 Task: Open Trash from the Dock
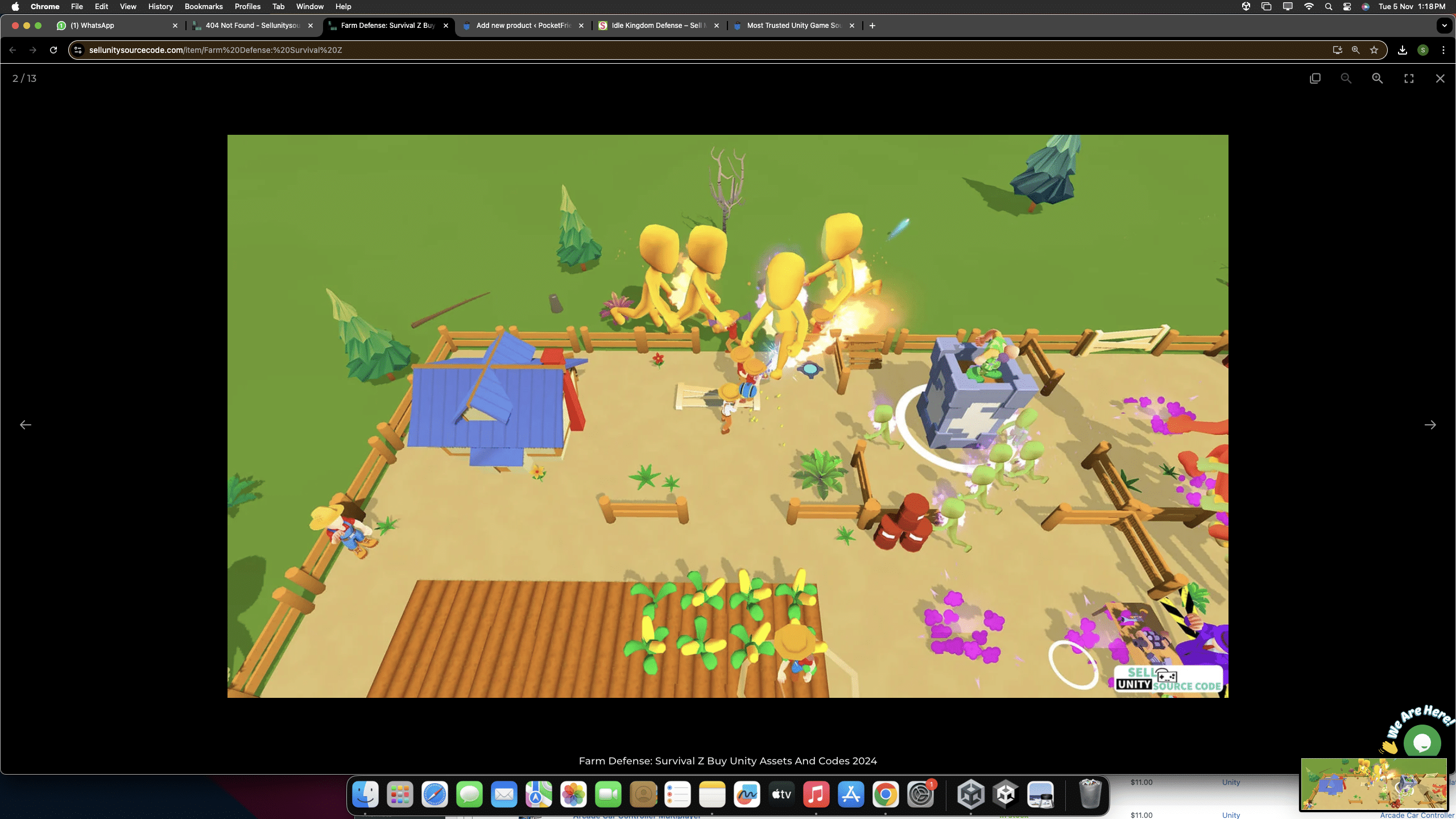click(x=1090, y=795)
